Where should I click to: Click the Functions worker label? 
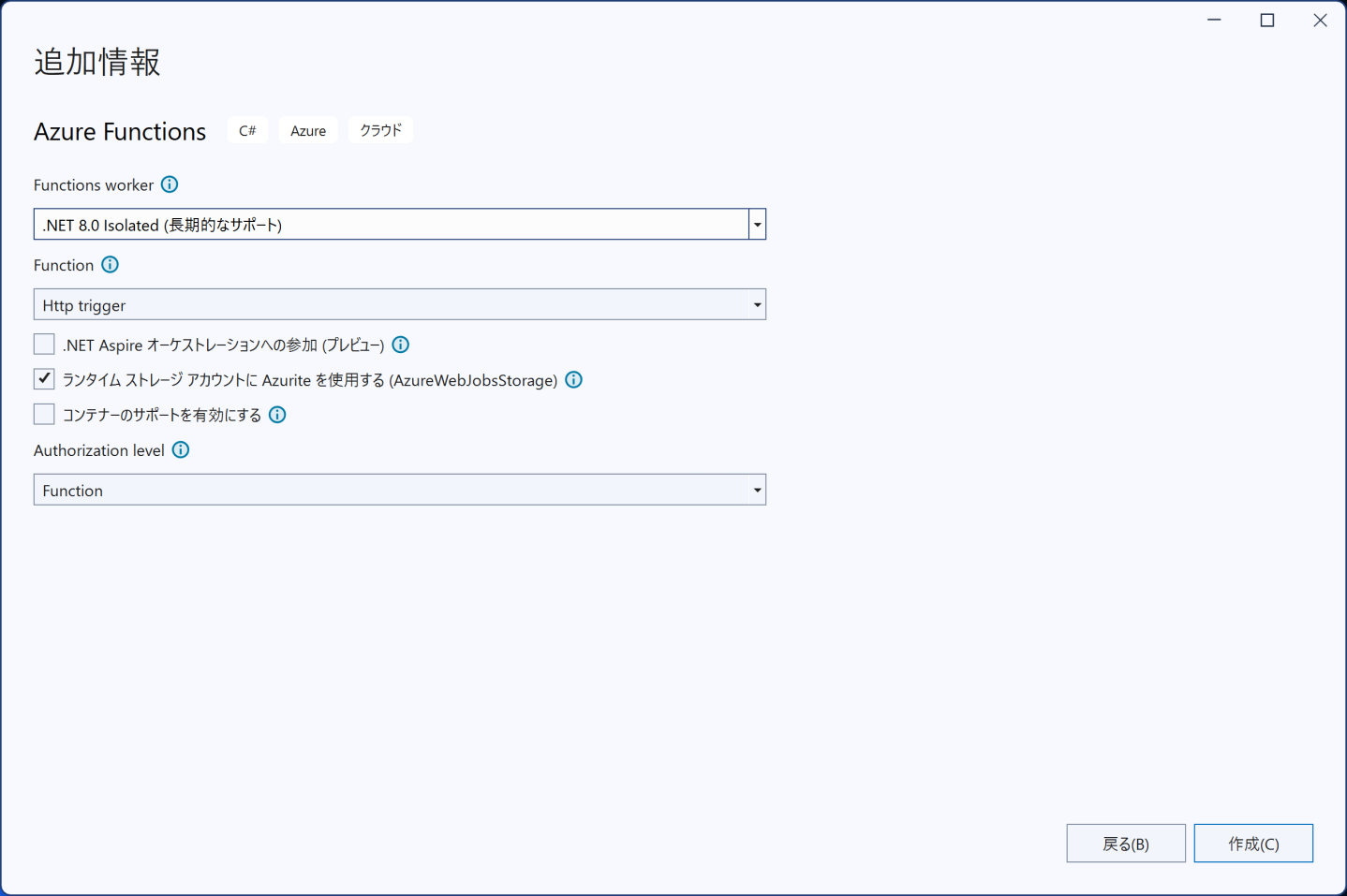click(x=94, y=185)
